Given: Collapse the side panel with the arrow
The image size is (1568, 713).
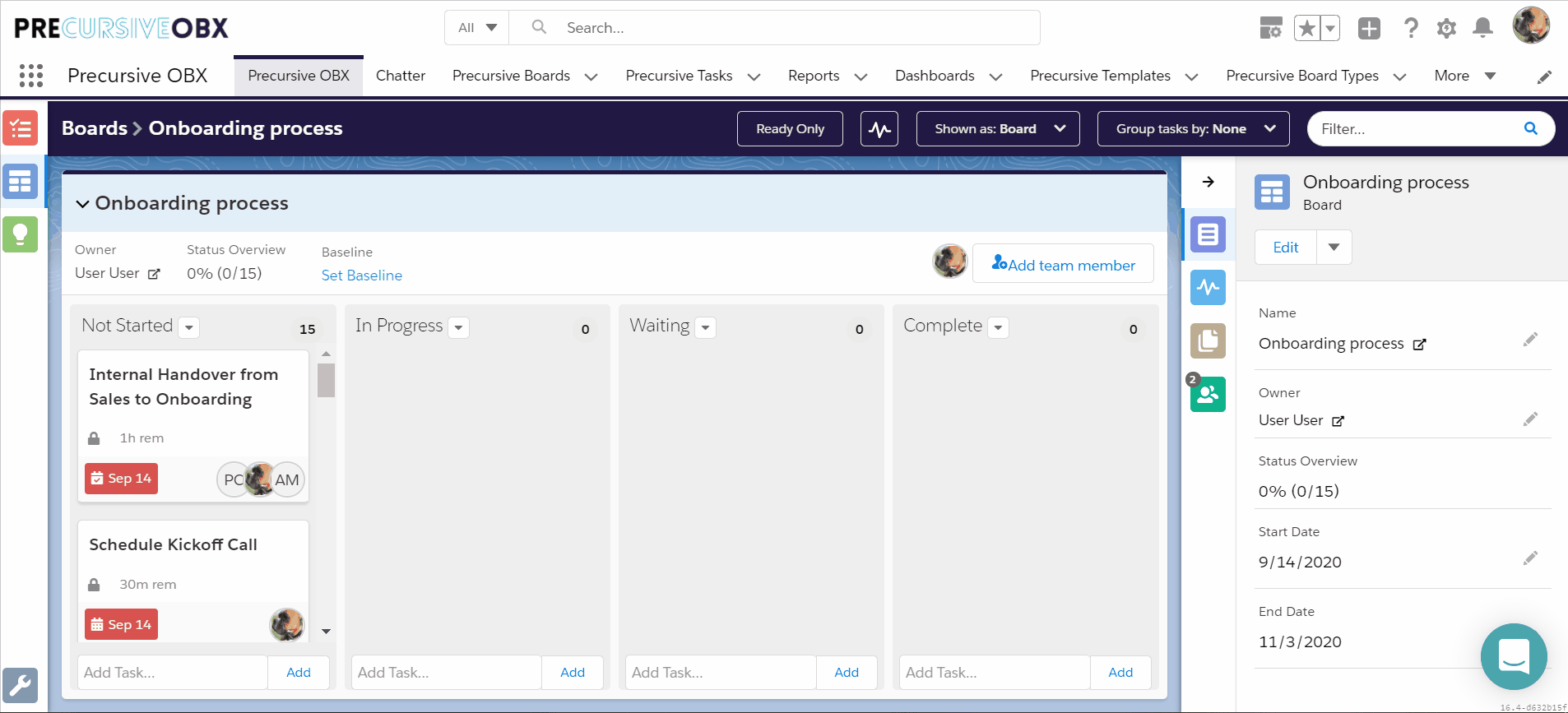Looking at the screenshot, I should click(1208, 182).
